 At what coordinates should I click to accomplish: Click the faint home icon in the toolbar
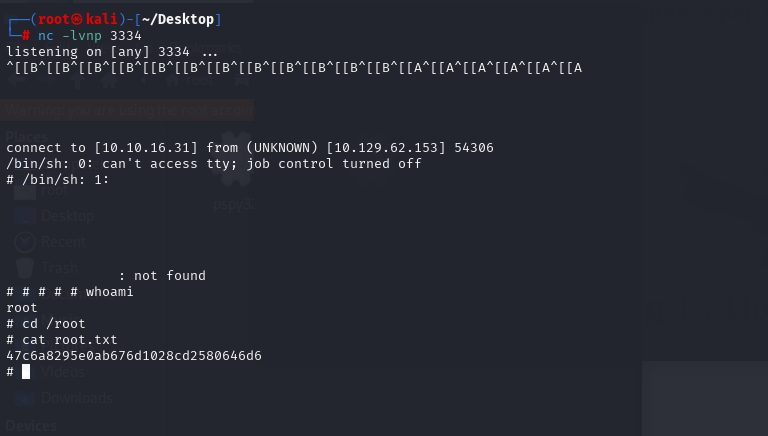109,79
